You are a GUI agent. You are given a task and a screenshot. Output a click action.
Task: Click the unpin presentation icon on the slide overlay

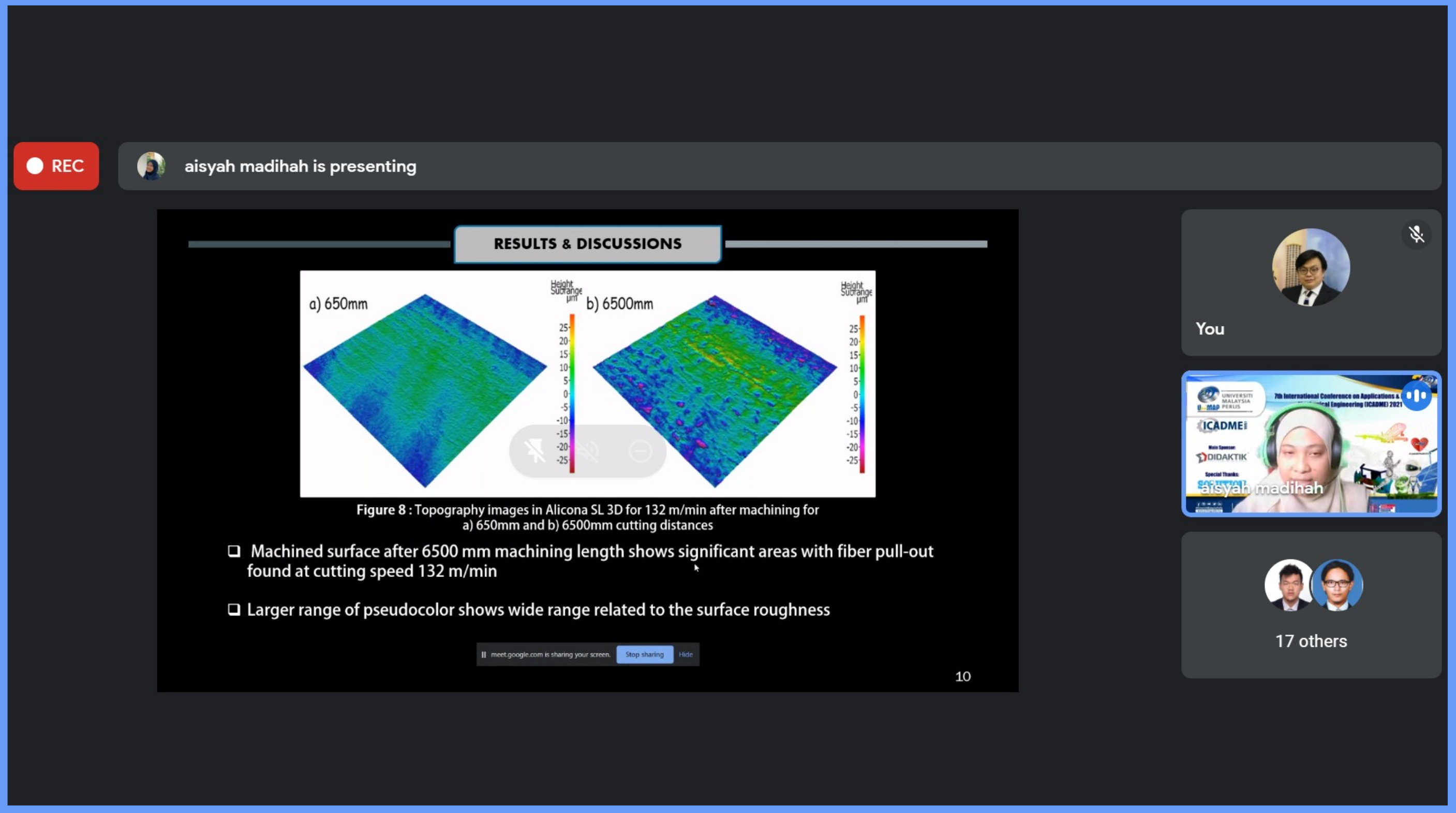click(534, 451)
